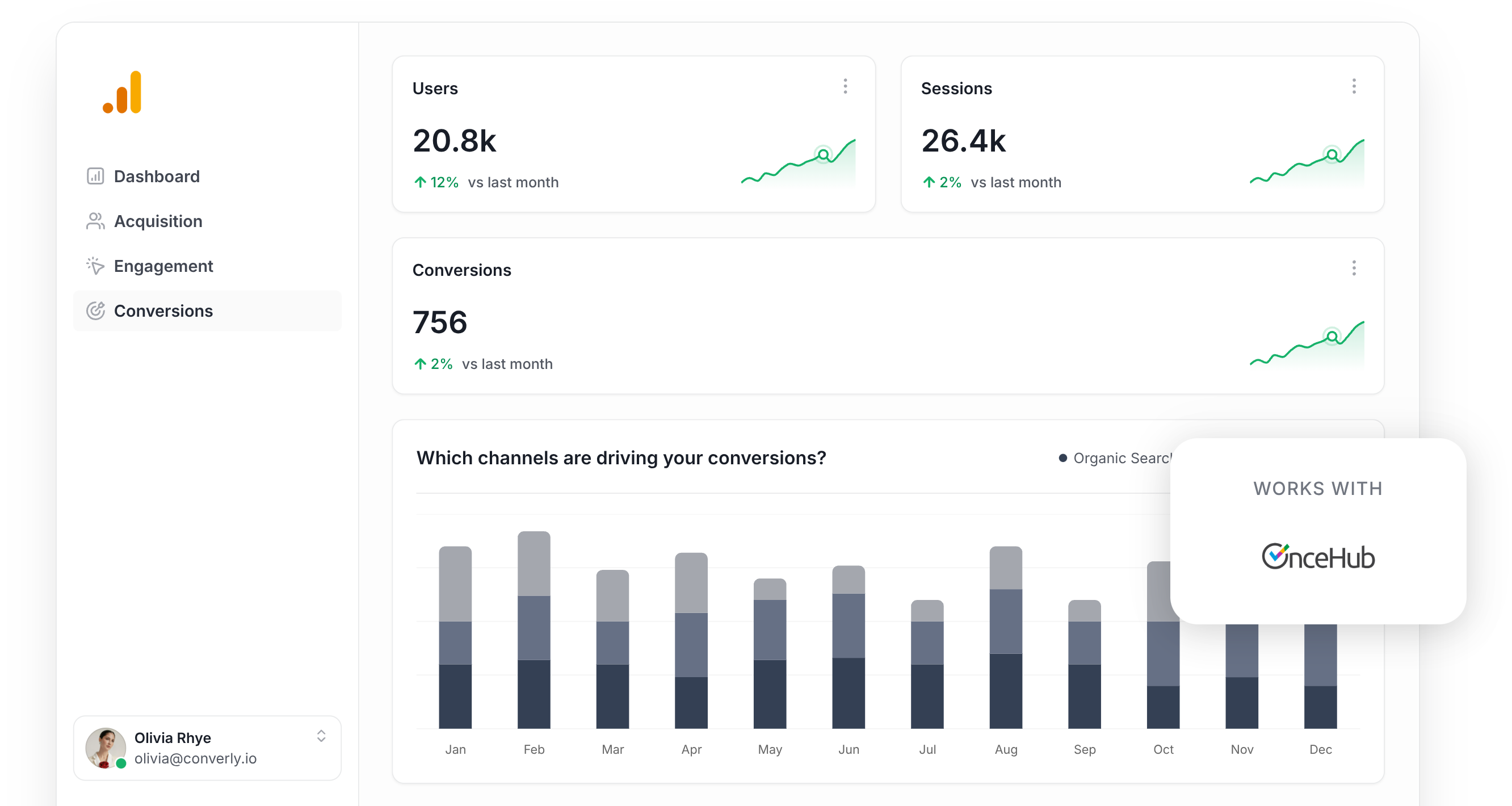Click the Acquisition people icon
This screenshot has height=806, width=1512.
[95, 221]
